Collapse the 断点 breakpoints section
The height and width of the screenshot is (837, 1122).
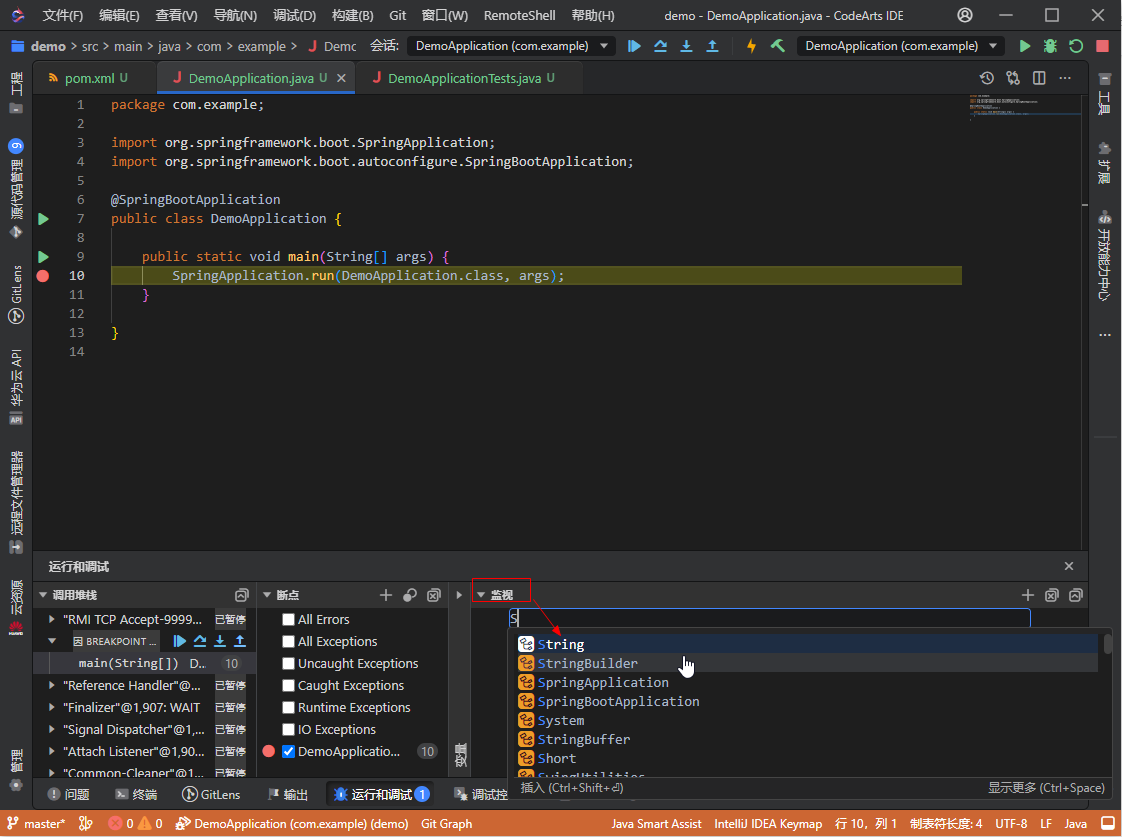point(266,594)
